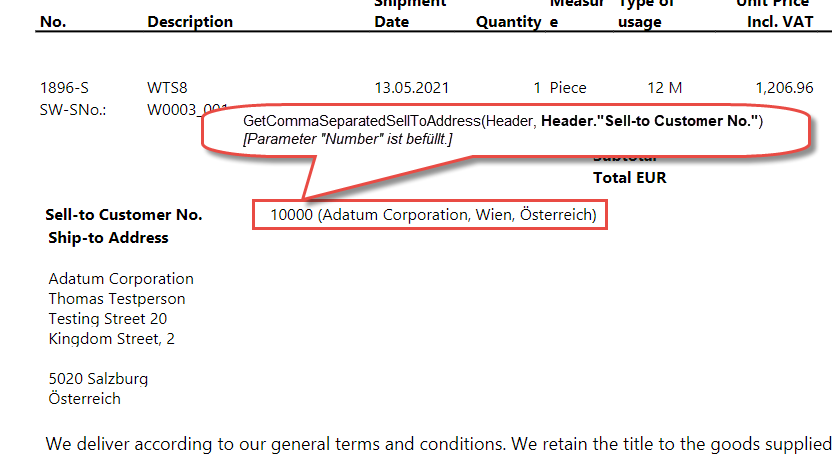832x455 pixels.
Task: Click the highlighted 10000 Adatum Corporation field
Action: 430,215
